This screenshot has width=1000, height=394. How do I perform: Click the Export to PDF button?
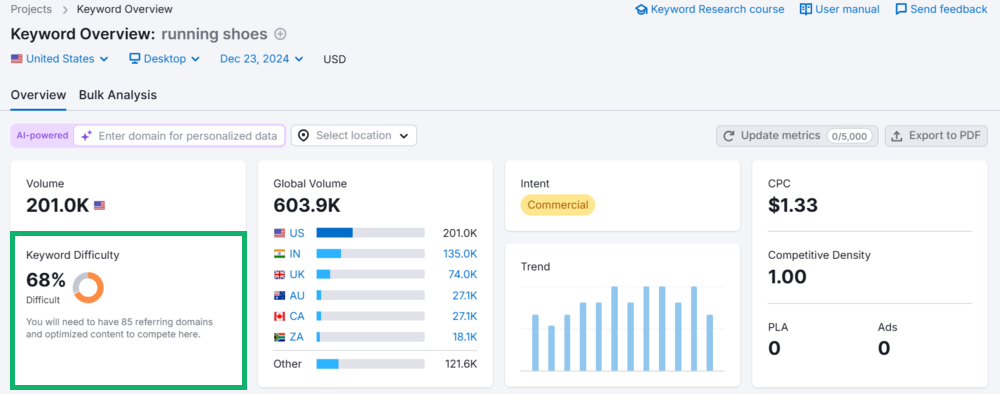pyautogui.click(x=936, y=136)
